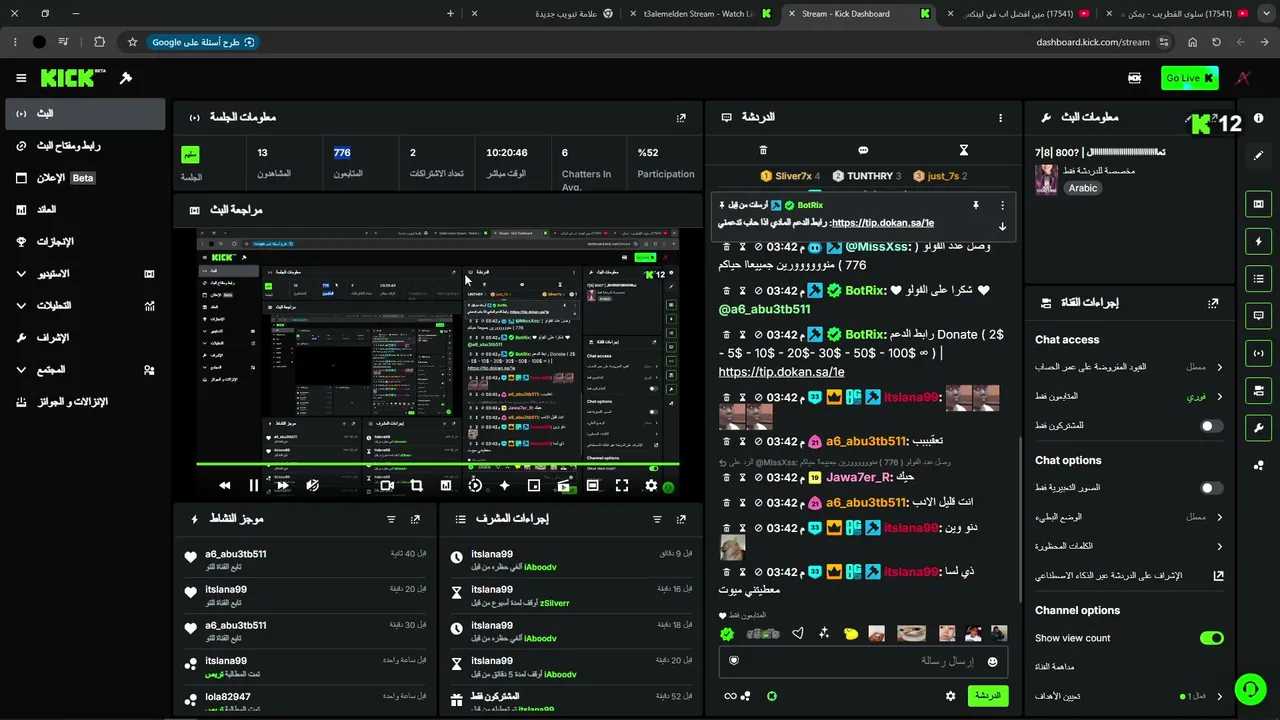Click the trash icon in chat toolbar
Viewport: 1280px width, 720px height.
[763, 150]
